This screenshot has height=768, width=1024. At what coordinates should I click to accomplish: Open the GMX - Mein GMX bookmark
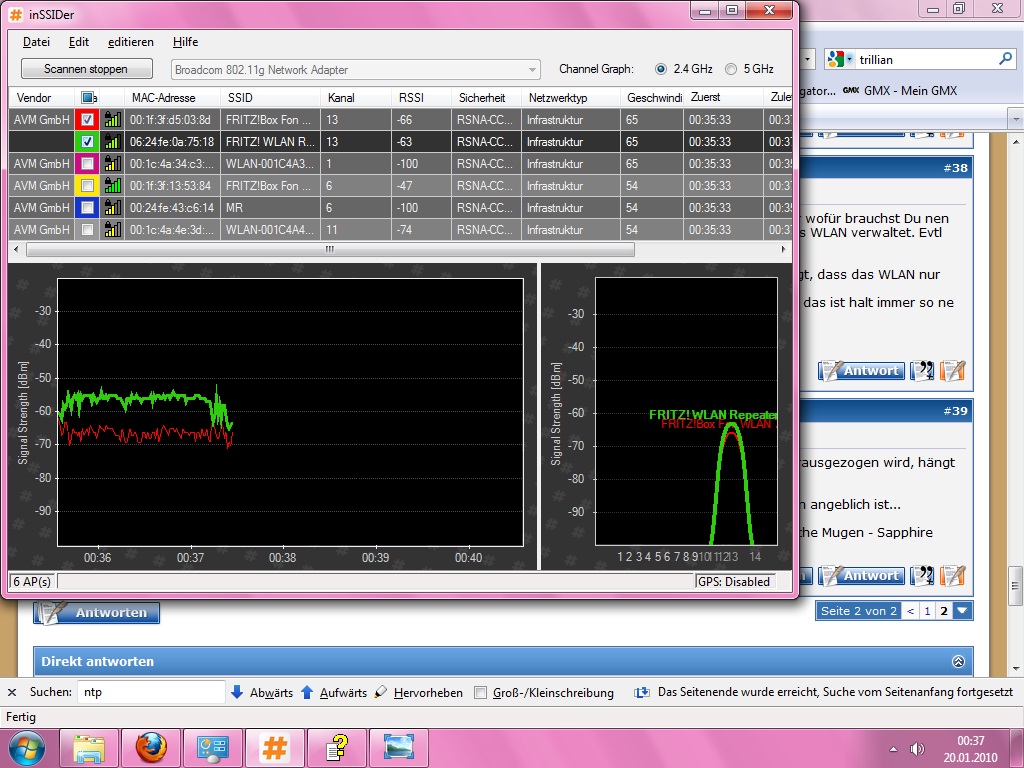tap(900, 91)
